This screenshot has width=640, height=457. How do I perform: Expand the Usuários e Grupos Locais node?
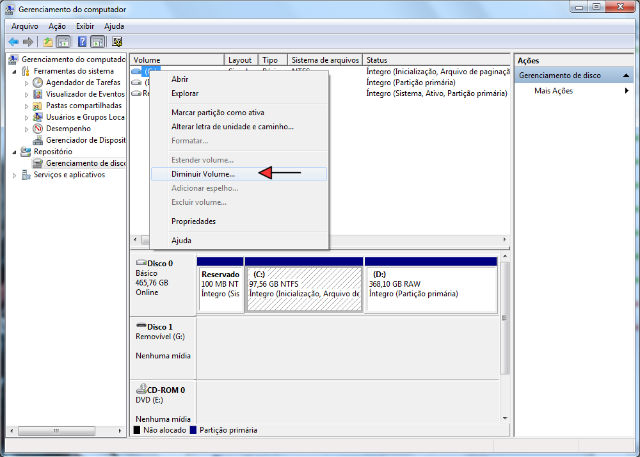coord(27,118)
